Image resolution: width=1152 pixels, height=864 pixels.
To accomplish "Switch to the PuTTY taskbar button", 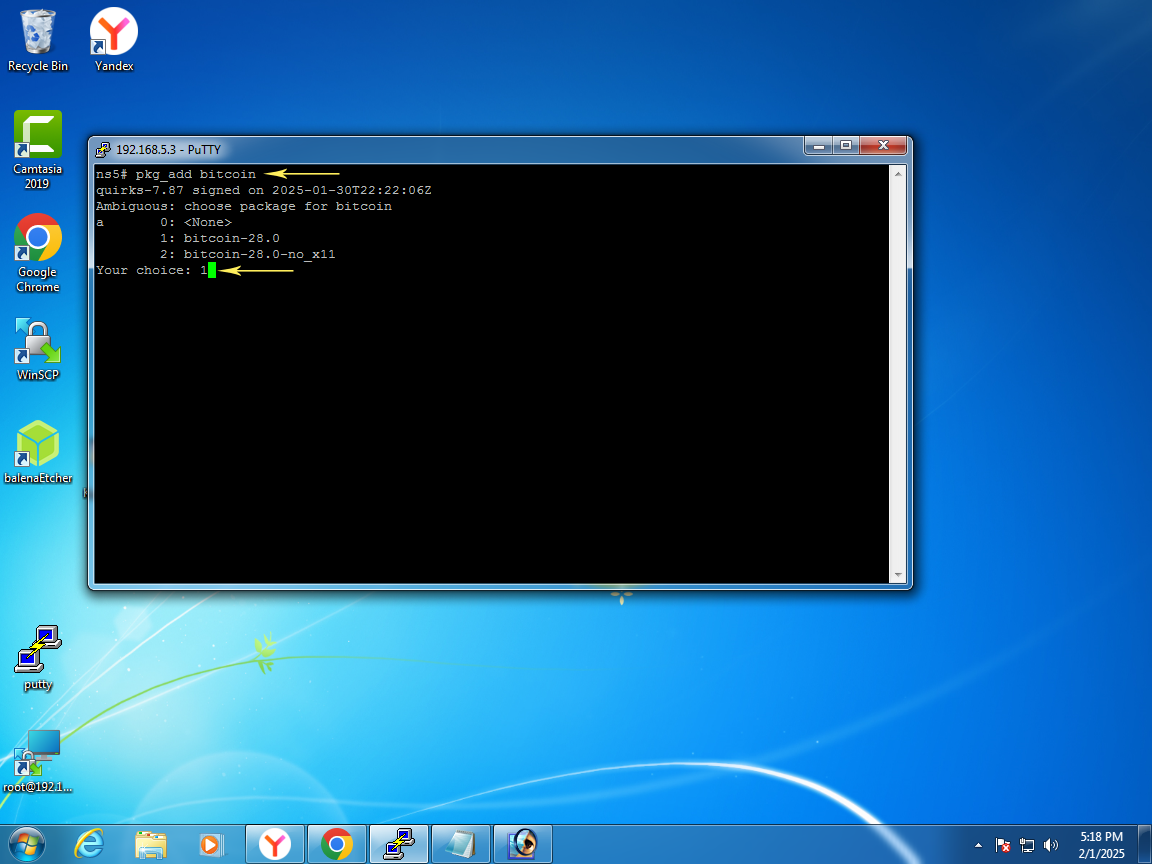I will click(x=398, y=844).
